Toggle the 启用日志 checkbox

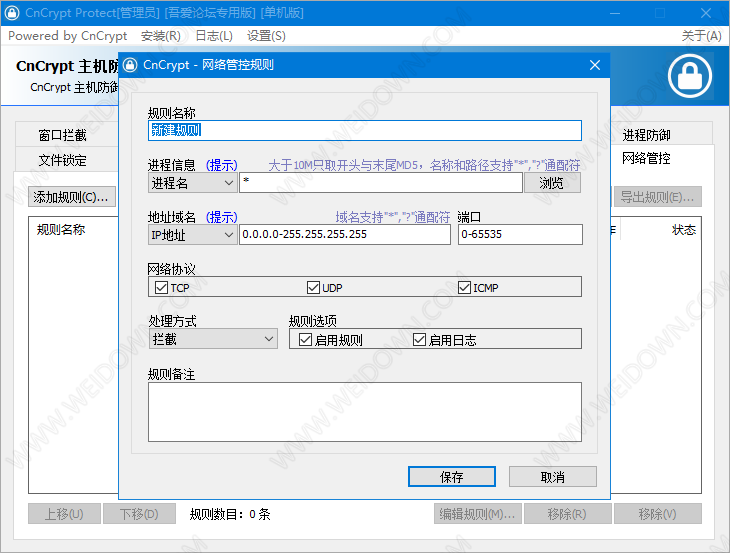click(x=419, y=339)
